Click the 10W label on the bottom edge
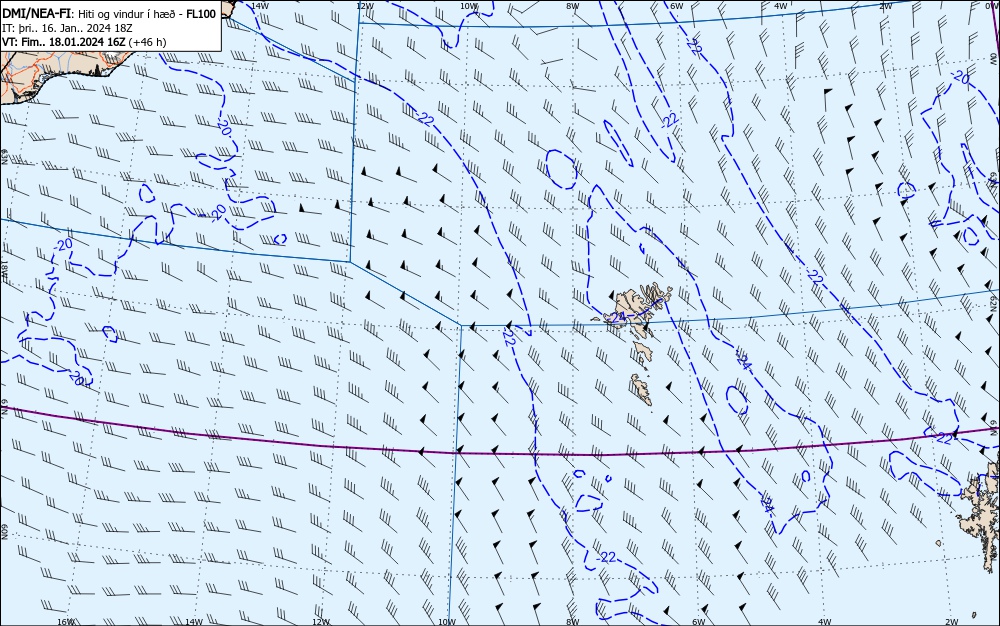1000x626 pixels. [x=447, y=622]
